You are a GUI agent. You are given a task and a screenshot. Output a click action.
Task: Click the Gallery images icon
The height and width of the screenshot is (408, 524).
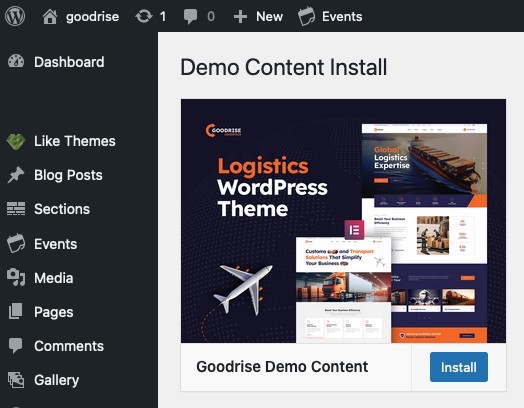click(16, 380)
